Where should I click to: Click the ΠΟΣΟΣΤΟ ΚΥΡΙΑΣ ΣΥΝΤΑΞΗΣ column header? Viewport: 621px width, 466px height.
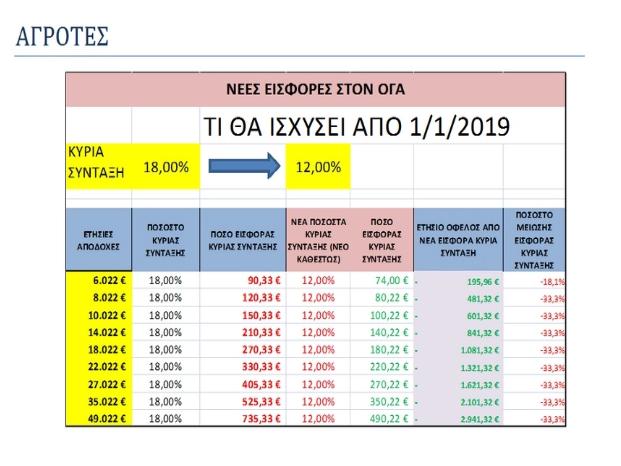[165, 239]
